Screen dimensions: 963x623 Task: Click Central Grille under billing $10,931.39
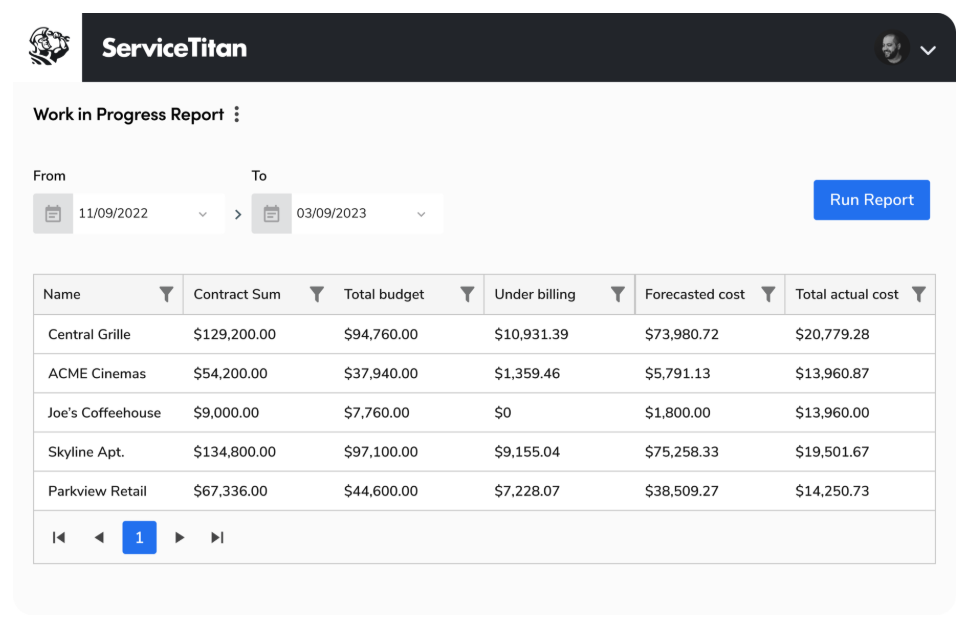(531, 334)
